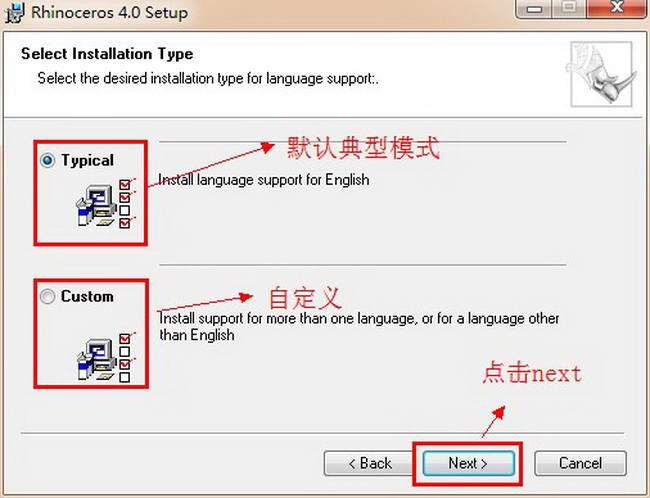This screenshot has height=498, width=650.
Task: Select the Custom radio button
Action: coord(48,296)
